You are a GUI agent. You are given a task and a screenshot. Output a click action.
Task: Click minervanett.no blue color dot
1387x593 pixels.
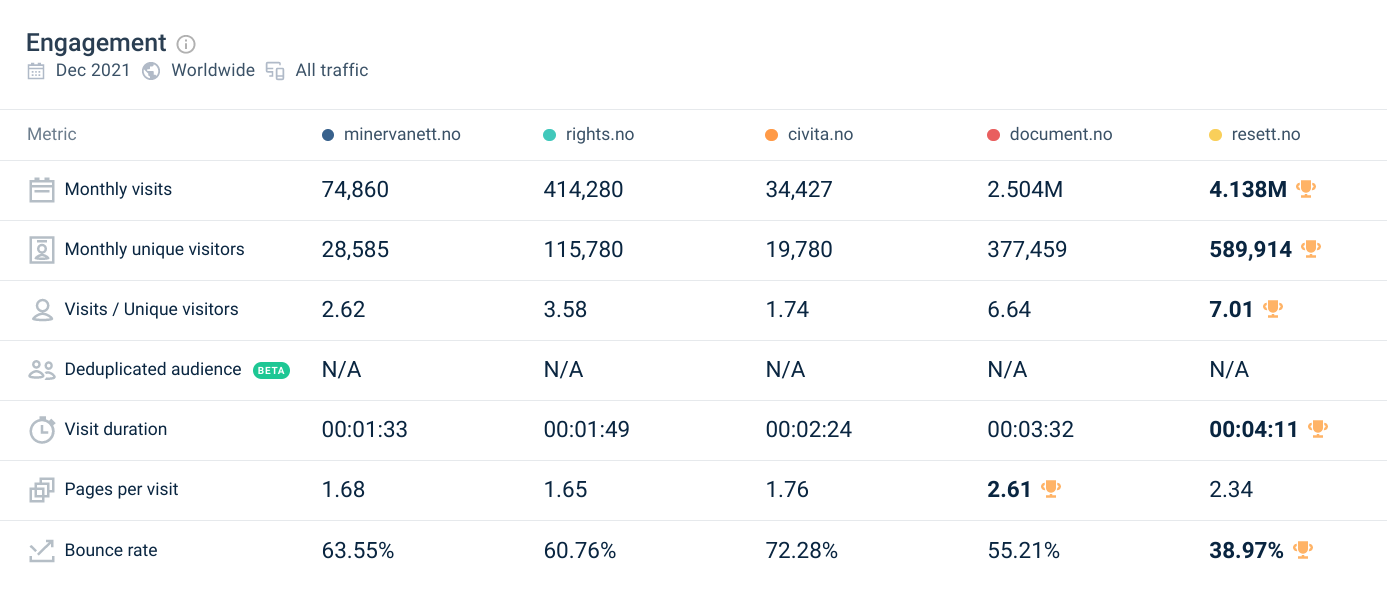328,135
